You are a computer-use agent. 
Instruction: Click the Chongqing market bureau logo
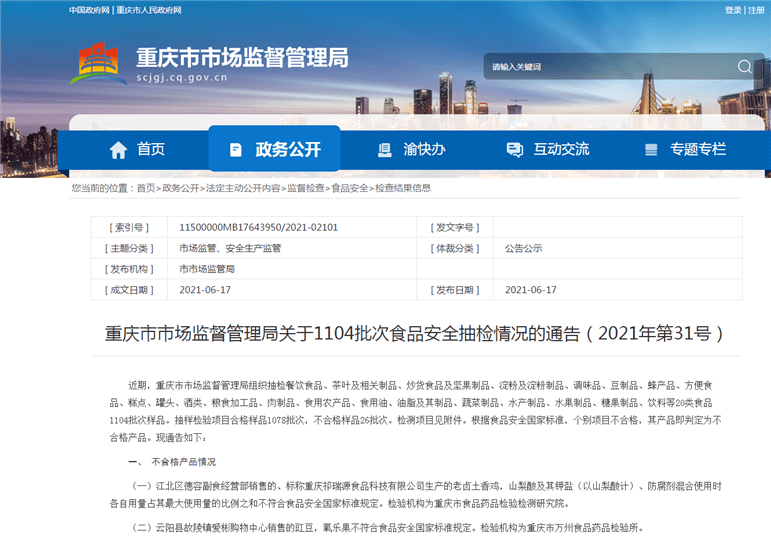point(97,62)
